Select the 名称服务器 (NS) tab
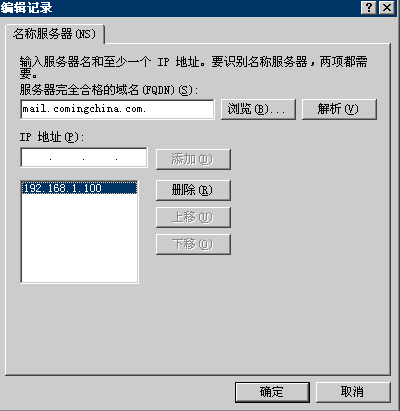 tap(55, 34)
